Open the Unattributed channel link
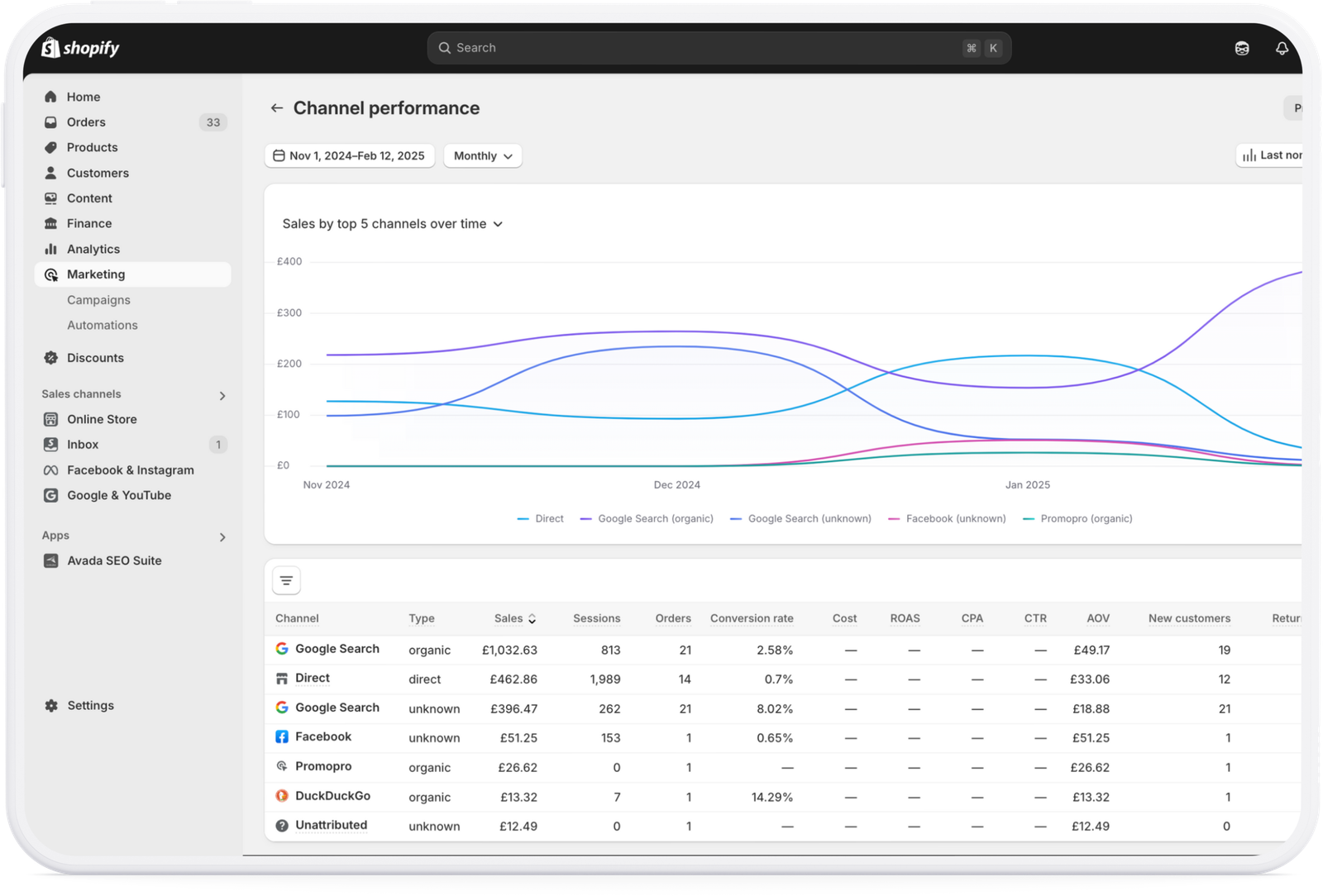 click(x=331, y=826)
